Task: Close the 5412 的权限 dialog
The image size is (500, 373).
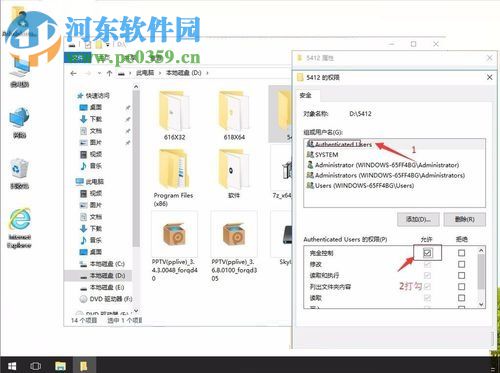Action: (x=489, y=78)
